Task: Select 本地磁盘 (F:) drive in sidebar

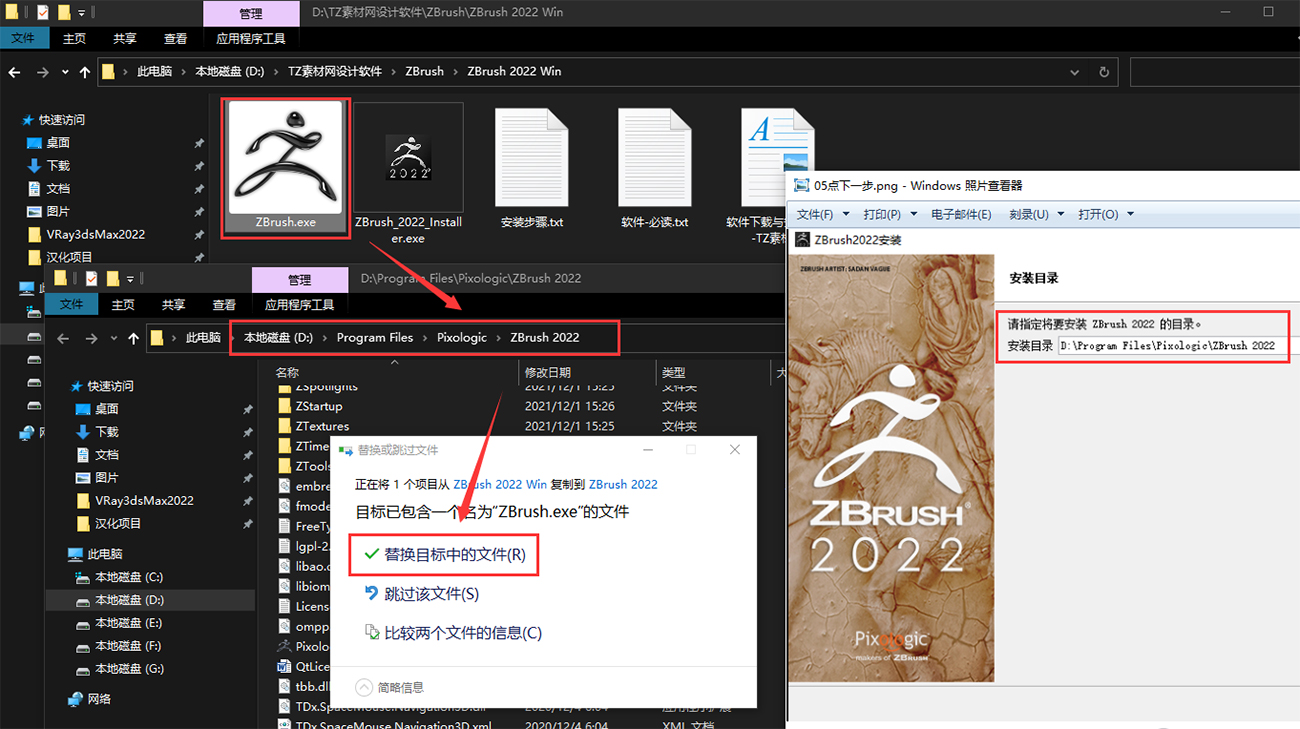Action: coord(128,646)
